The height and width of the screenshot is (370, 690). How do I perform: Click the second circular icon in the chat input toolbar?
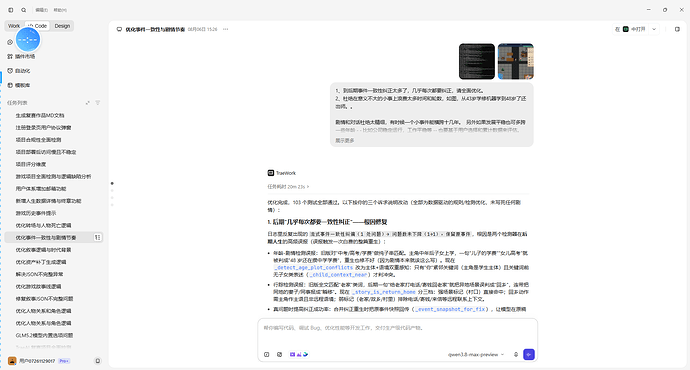click(x=279, y=354)
